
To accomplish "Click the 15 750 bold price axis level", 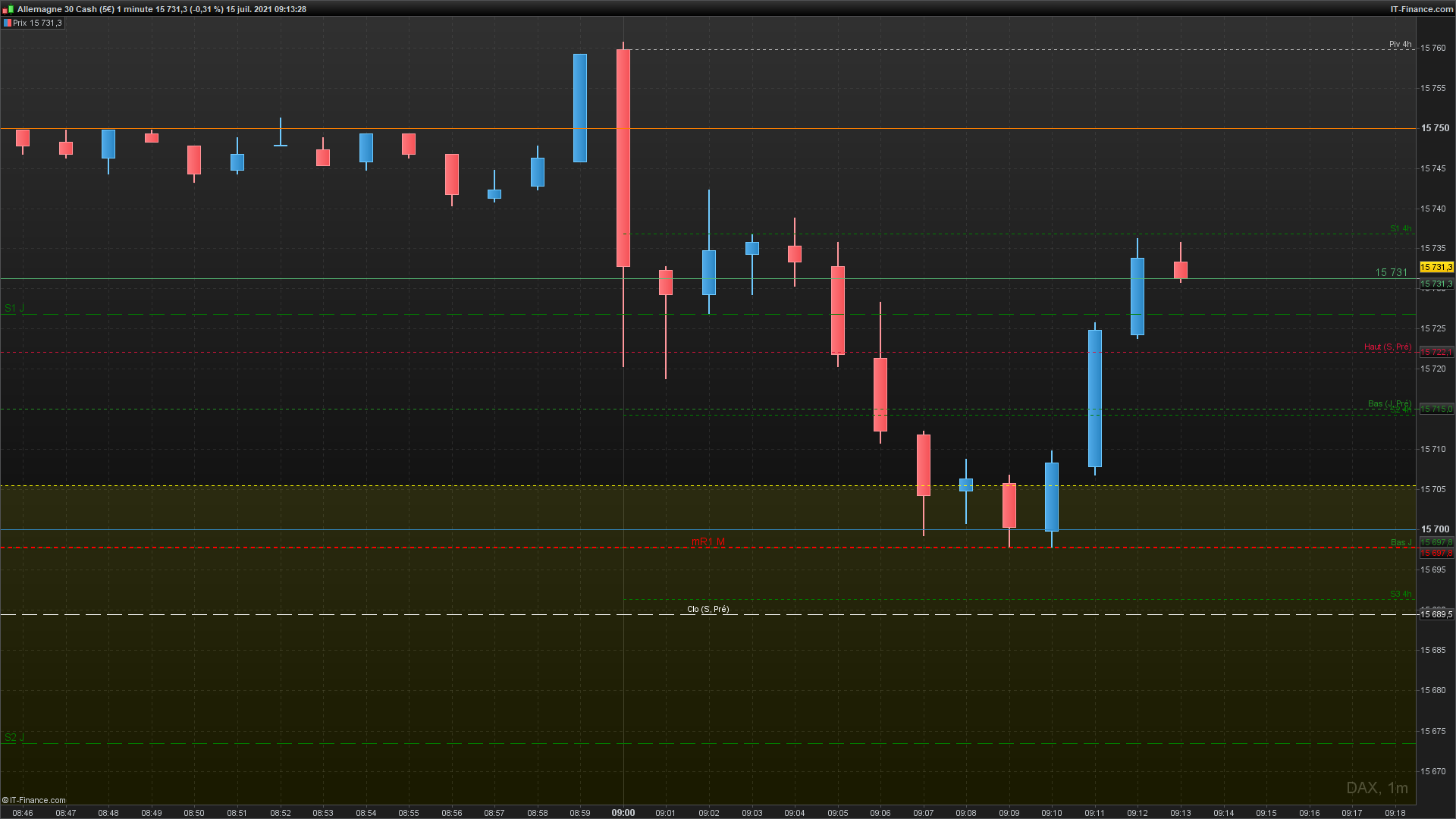I will click(1435, 129).
